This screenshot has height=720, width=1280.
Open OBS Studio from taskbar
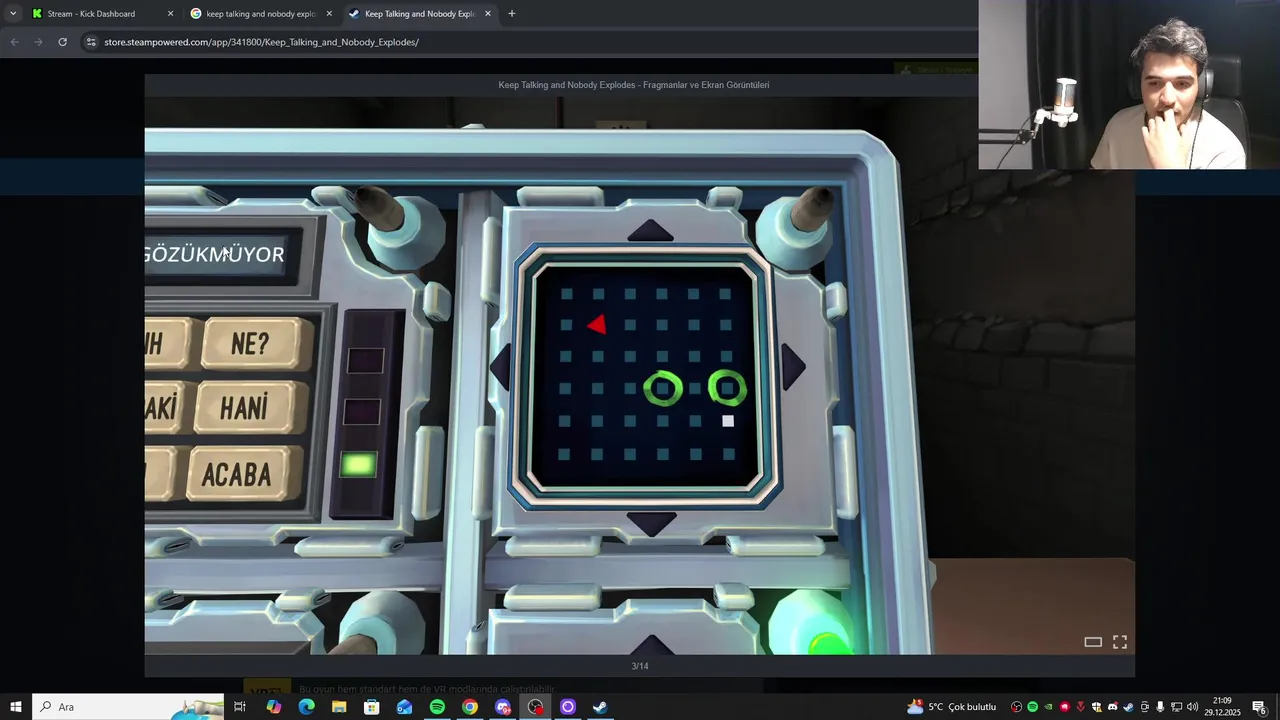[x=536, y=707]
